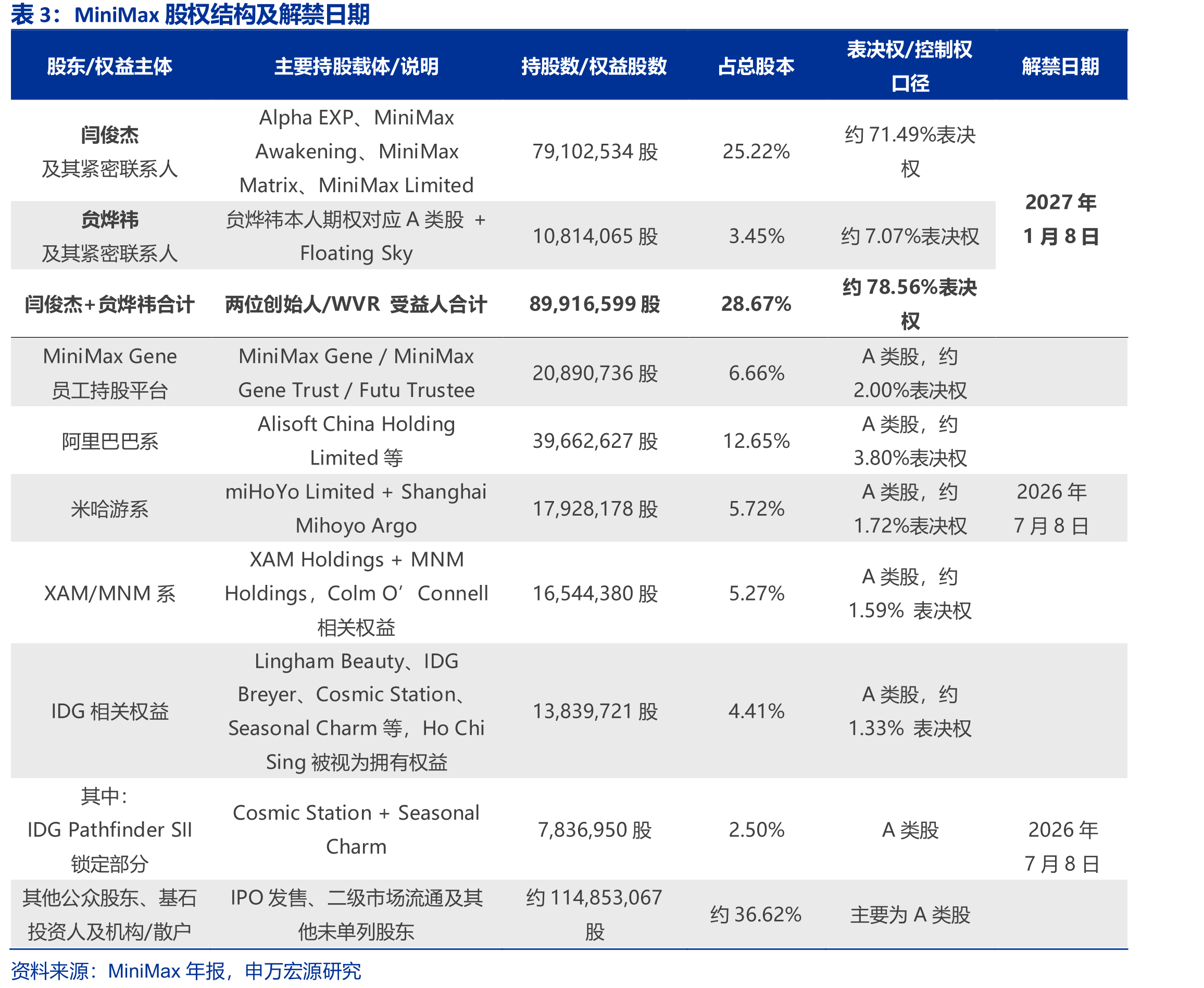Click the cell containing 'Mihoyo Argo'
Image resolution: width=1204 pixels, height=988 pixels.
pos(356,509)
